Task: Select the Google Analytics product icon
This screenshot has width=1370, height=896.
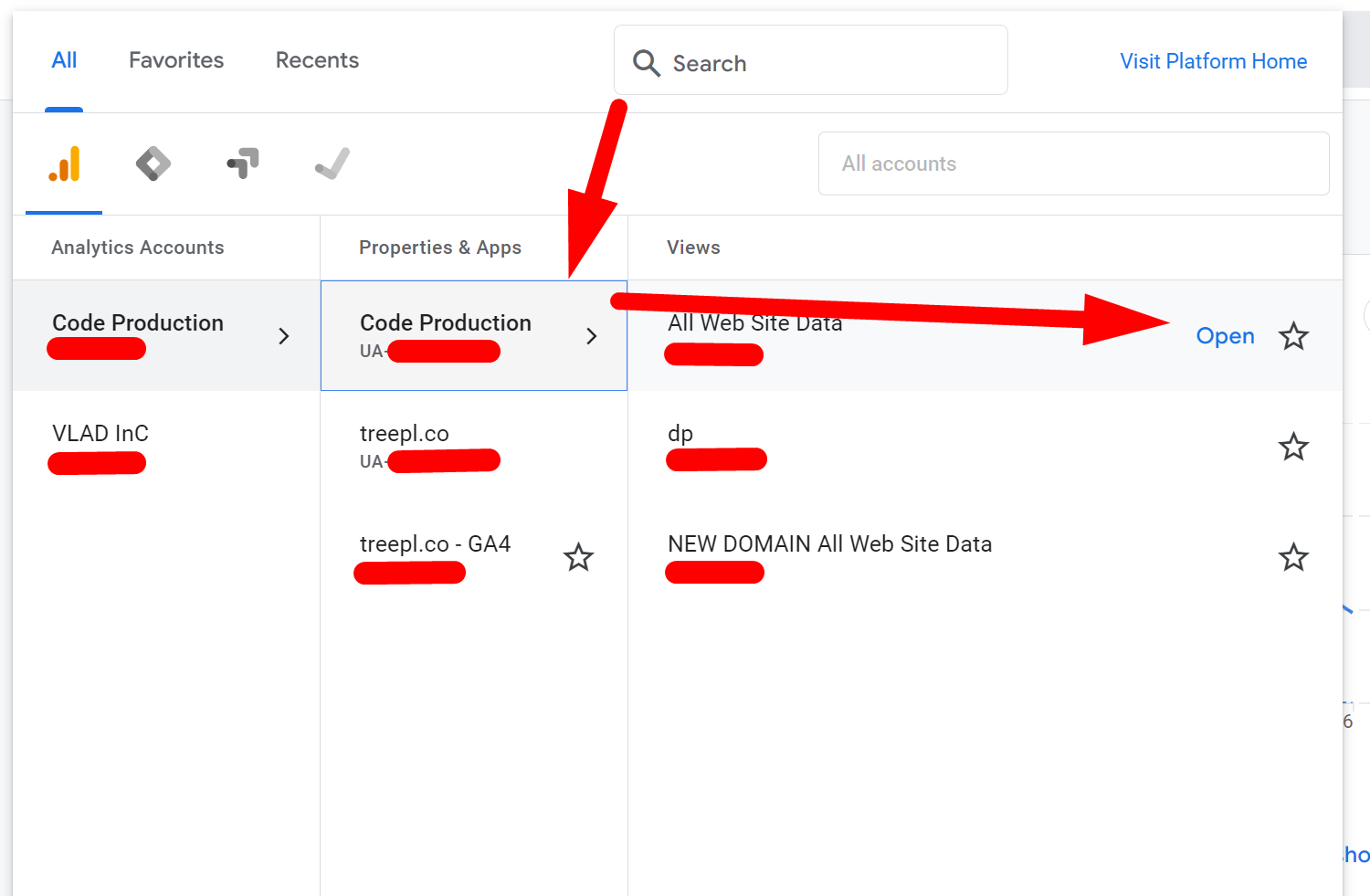Action: point(64,164)
